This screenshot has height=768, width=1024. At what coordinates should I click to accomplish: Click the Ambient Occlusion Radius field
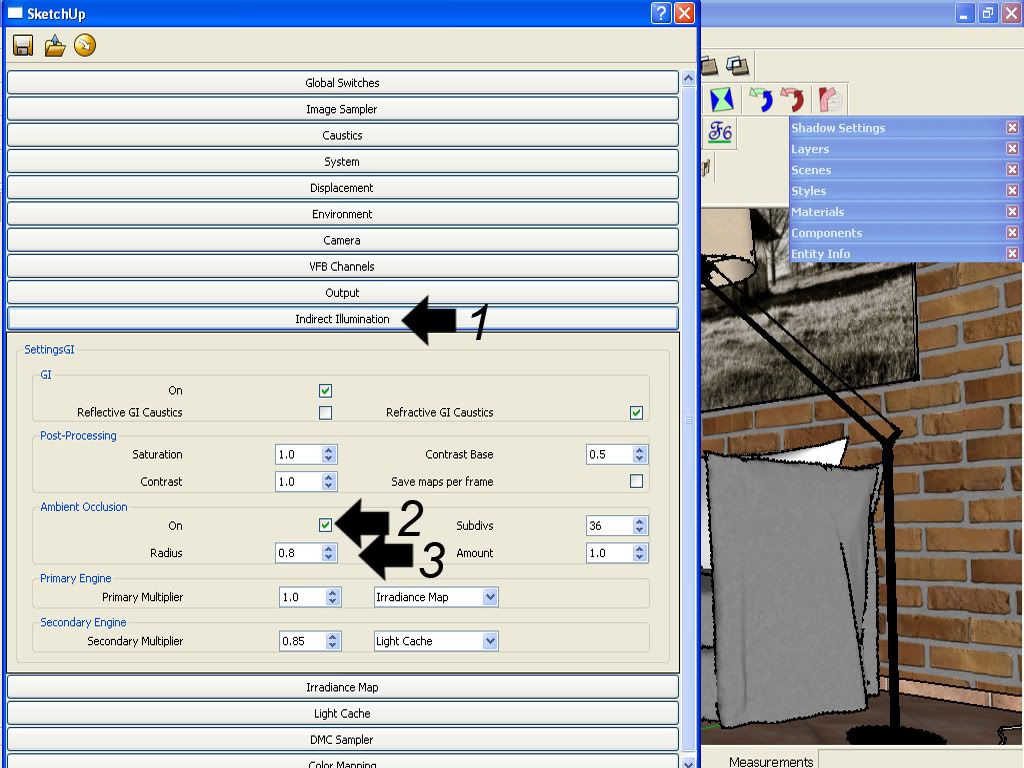pyautogui.click(x=298, y=553)
